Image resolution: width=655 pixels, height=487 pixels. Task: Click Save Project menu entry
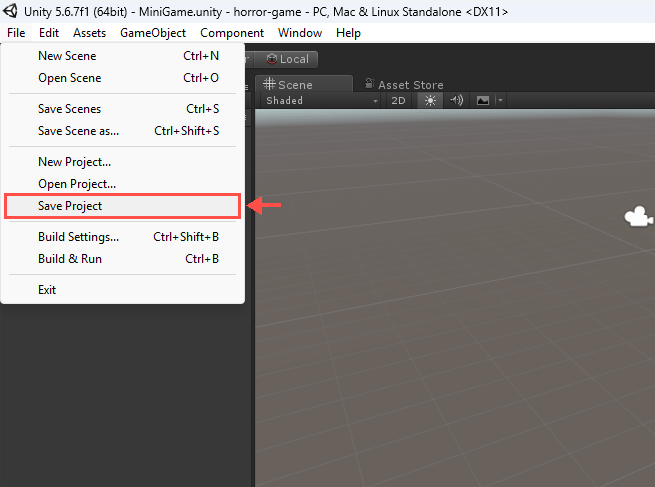coord(122,206)
